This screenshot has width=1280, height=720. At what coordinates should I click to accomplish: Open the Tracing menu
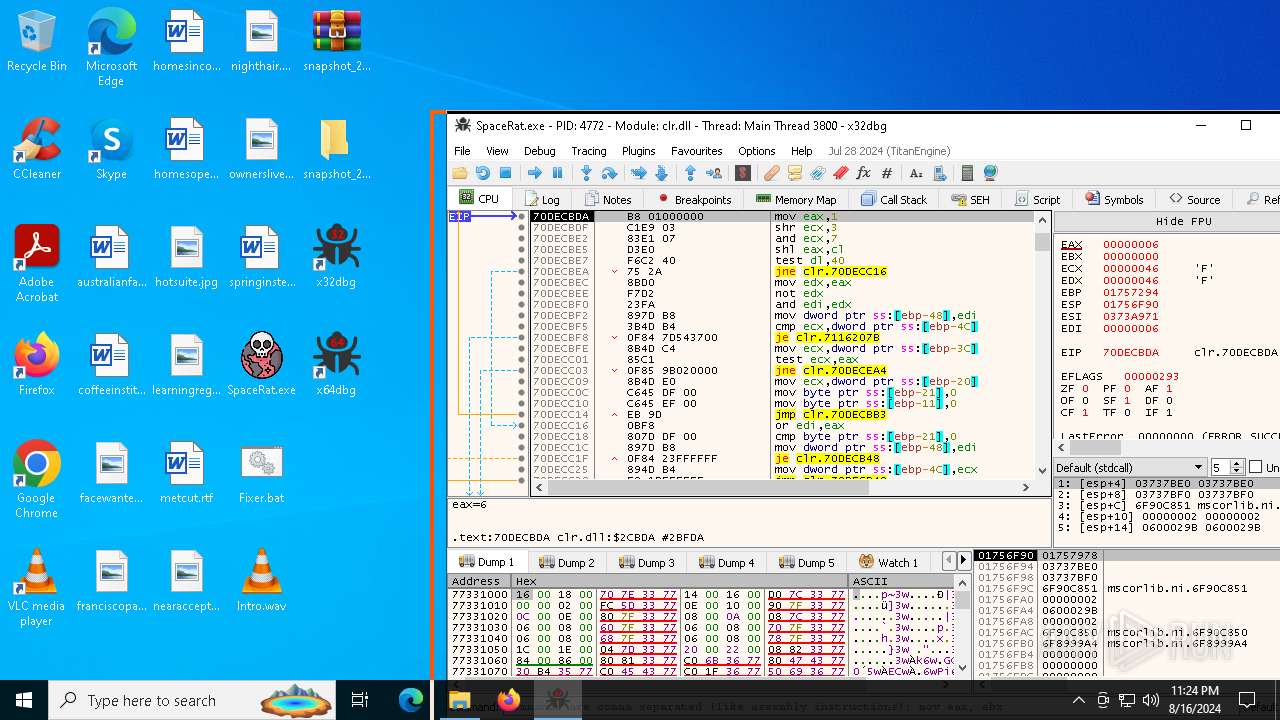pyautogui.click(x=589, y=151)
